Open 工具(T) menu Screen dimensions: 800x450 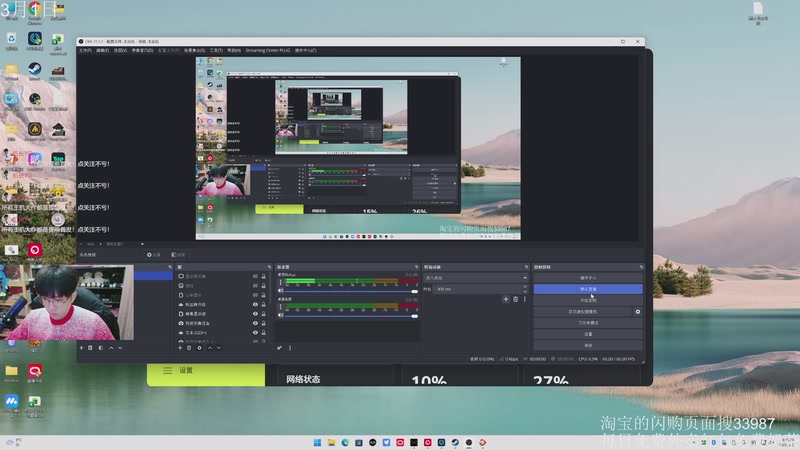tap(216, 51)
